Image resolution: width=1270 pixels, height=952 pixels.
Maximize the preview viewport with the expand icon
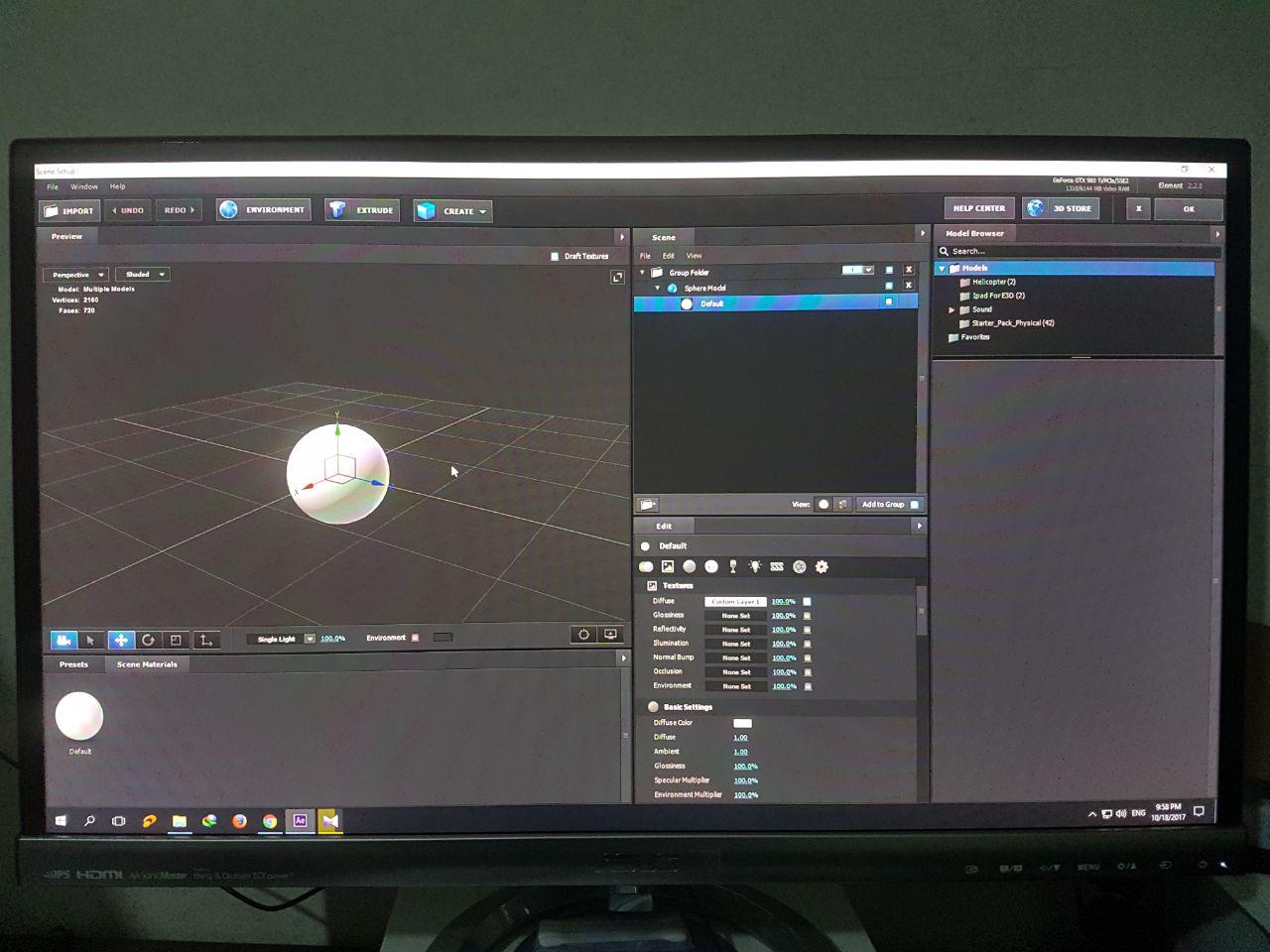tap(617, 278)
